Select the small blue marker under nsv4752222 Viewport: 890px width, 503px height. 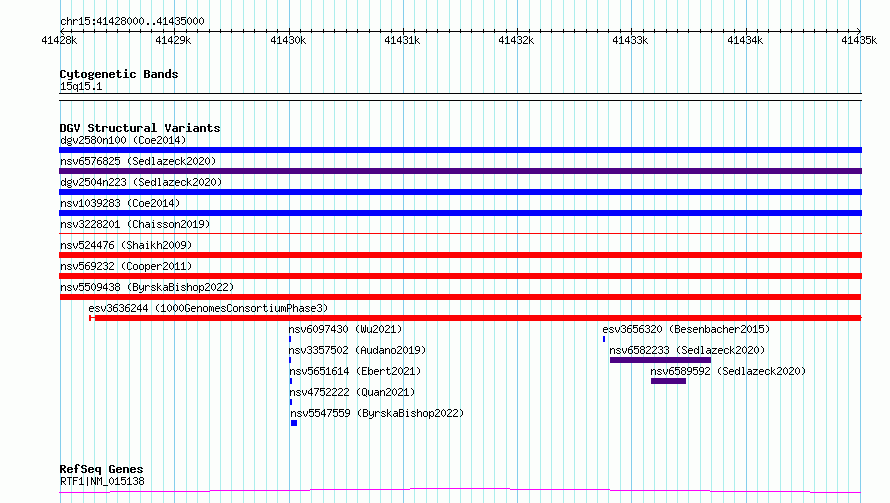tap(291, 402)
